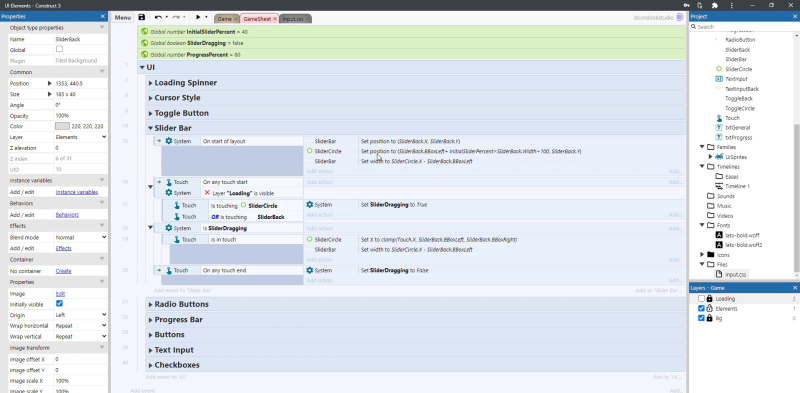The image size is (800, 393).
Task: Click the lock icon on Loading layer
Action: tap(709, 299)
